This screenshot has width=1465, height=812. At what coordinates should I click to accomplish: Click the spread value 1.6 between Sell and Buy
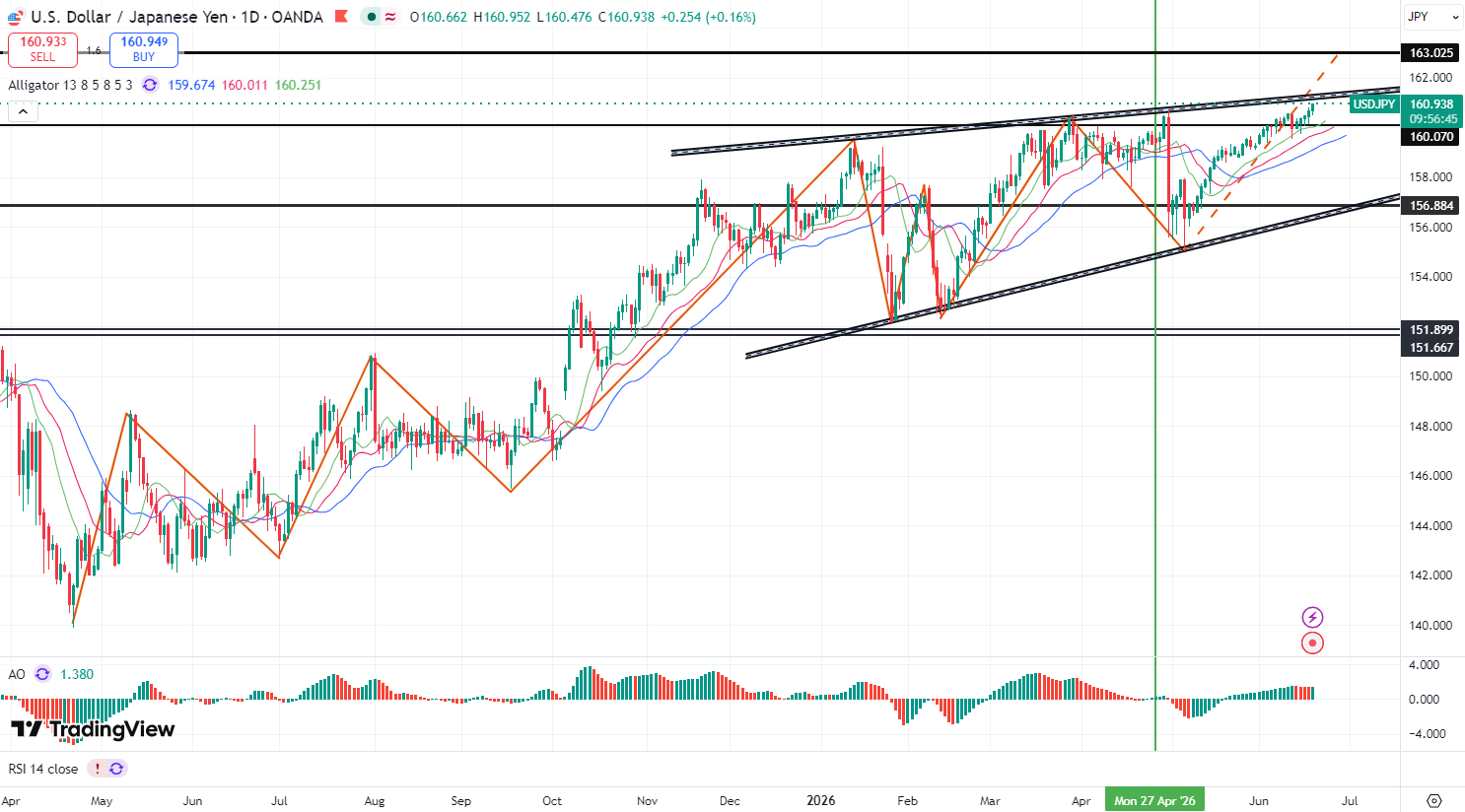tap(94, 50)
